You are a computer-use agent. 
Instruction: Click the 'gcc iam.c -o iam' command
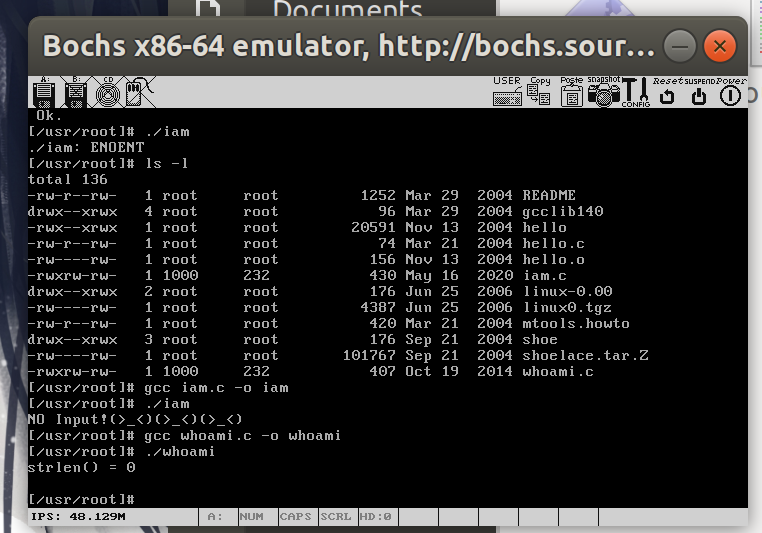pos(216,388)
